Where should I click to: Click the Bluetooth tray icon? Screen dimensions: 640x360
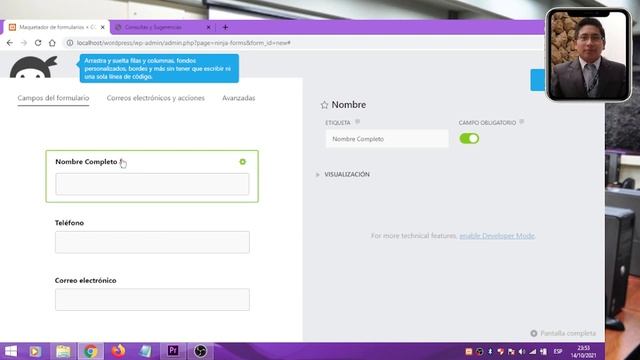click(490, 352)
